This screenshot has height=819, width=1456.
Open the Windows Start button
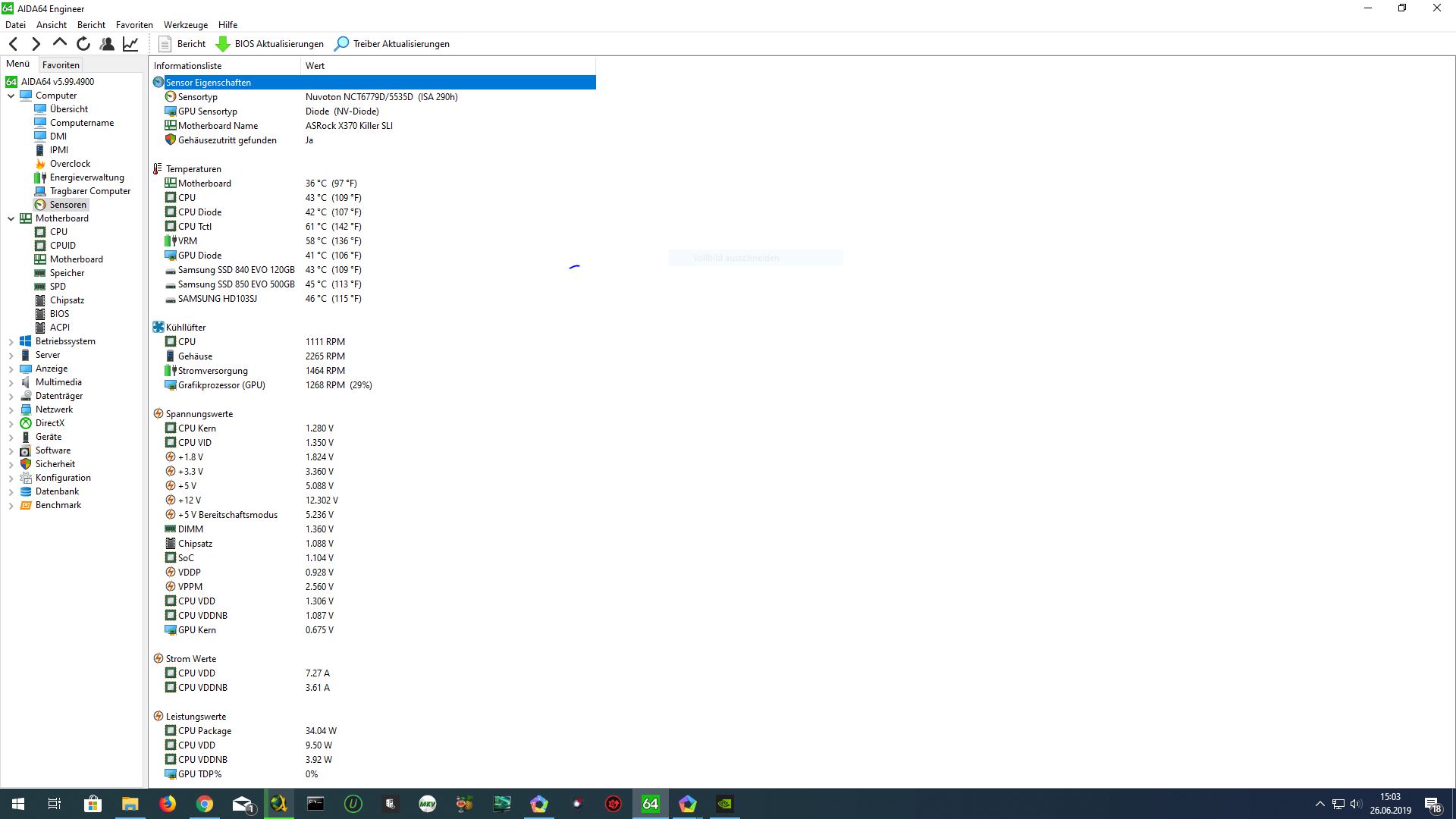coord(18,804)
